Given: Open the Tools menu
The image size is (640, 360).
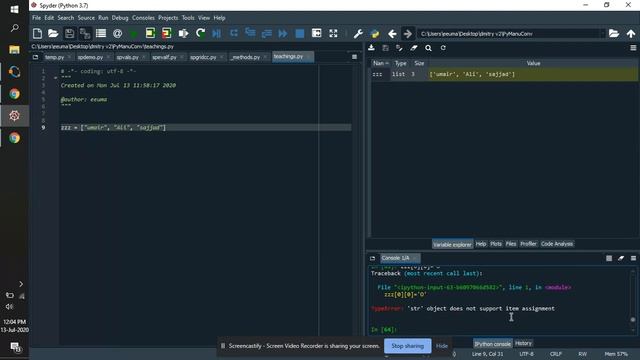Looking at the screenshot, I should pyautogui.click(x=188, y=18).
